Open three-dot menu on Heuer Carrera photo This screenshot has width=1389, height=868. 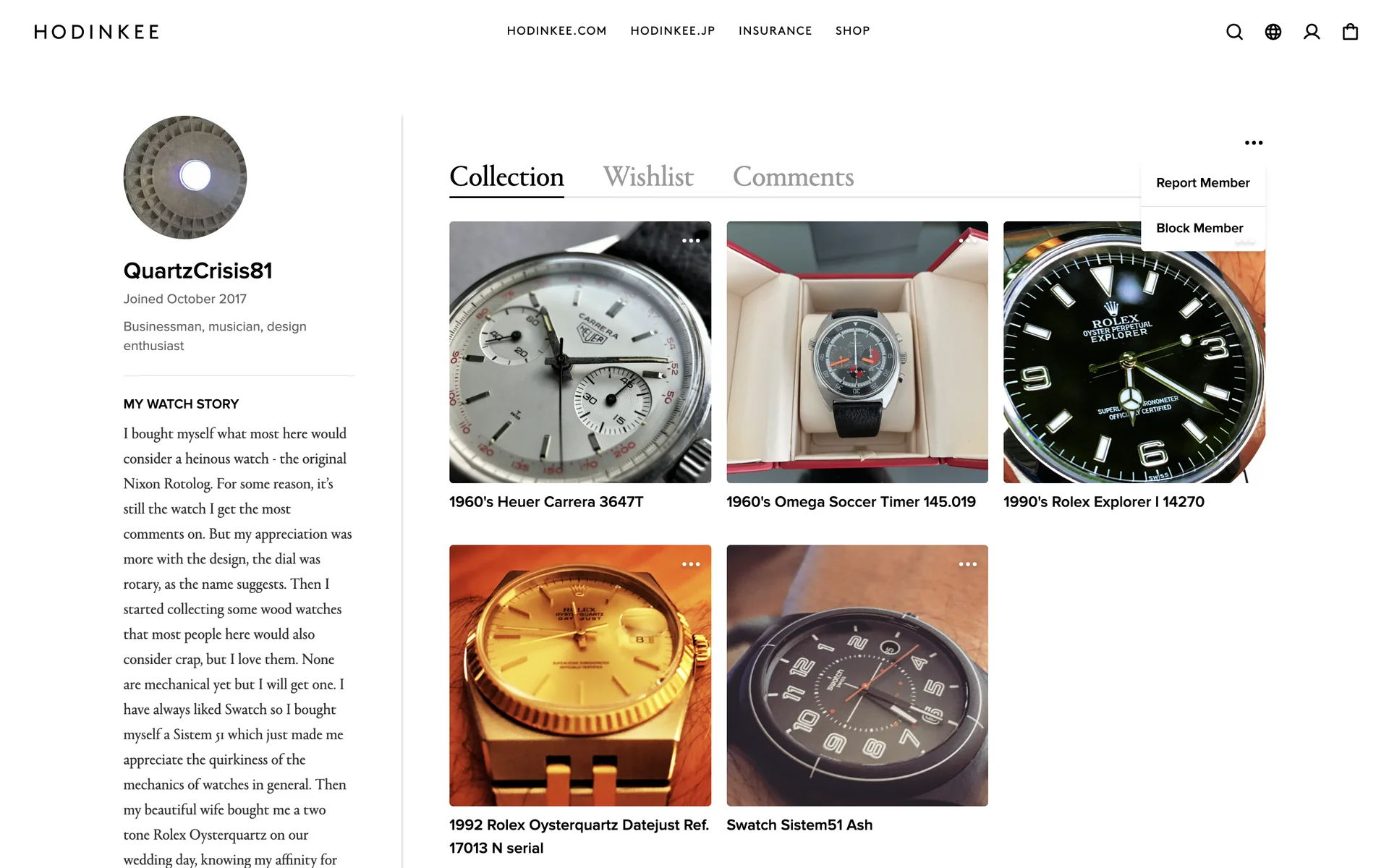[x=691, y=240]
